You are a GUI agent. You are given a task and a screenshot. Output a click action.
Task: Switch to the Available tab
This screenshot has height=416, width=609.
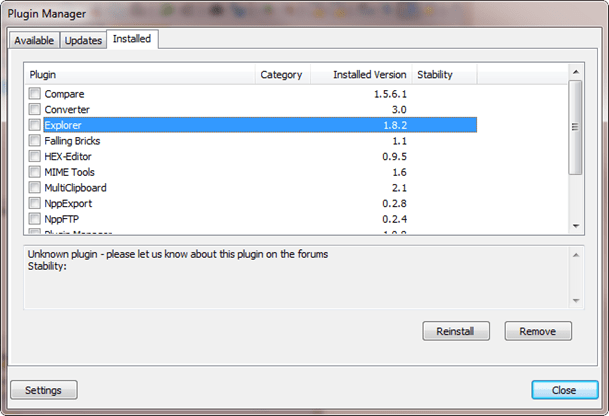[x=34, y=40]
